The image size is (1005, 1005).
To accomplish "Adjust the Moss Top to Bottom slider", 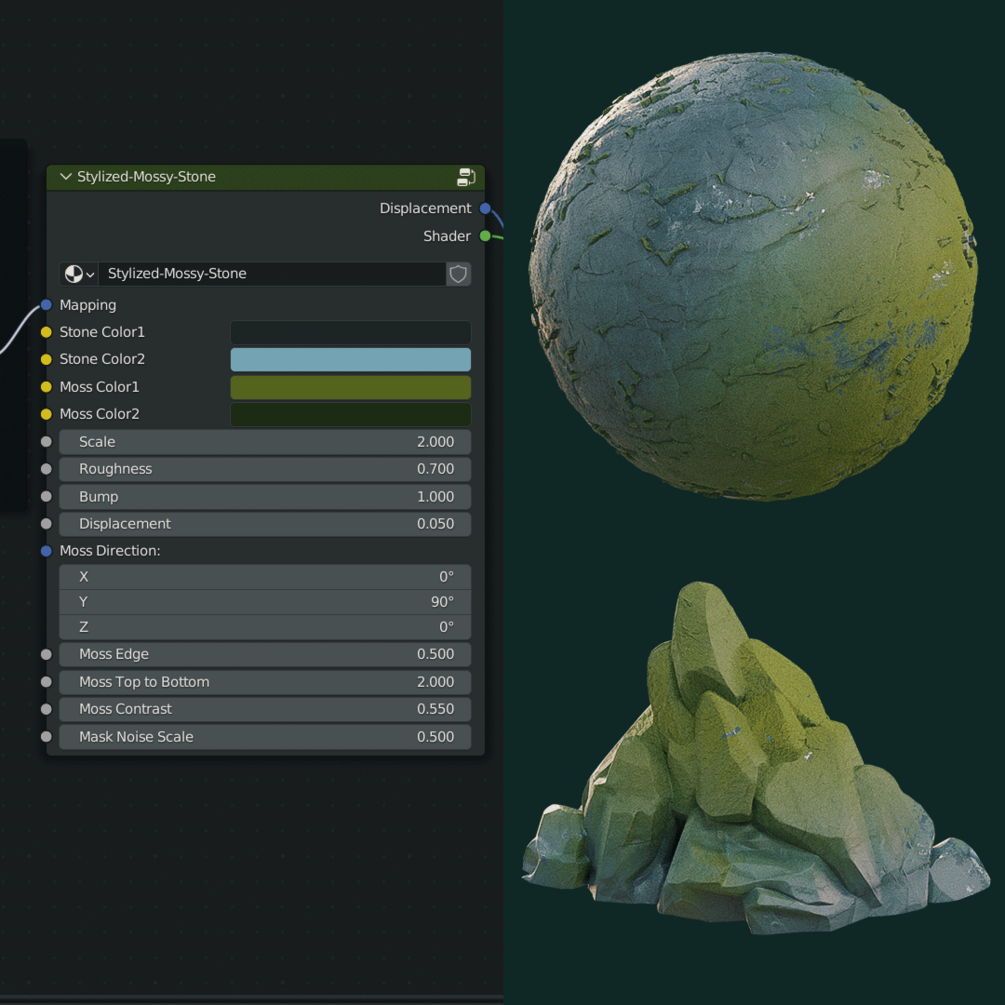I will coord(265,681).
